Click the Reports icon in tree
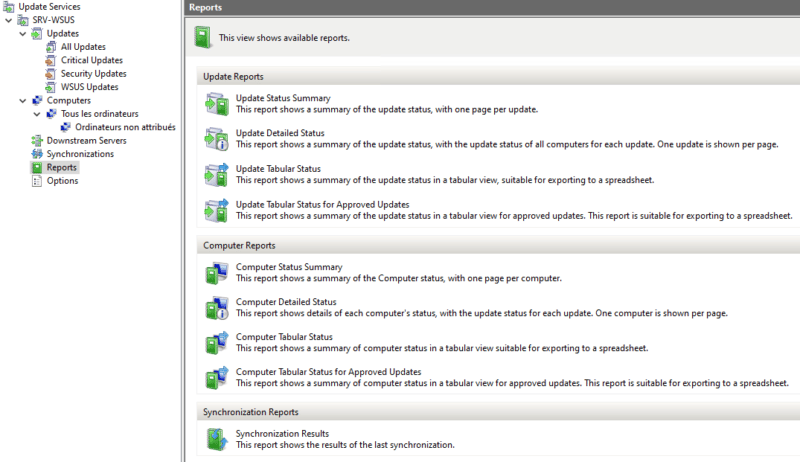The width and height of the screenshot is (800, 462). 37,167
